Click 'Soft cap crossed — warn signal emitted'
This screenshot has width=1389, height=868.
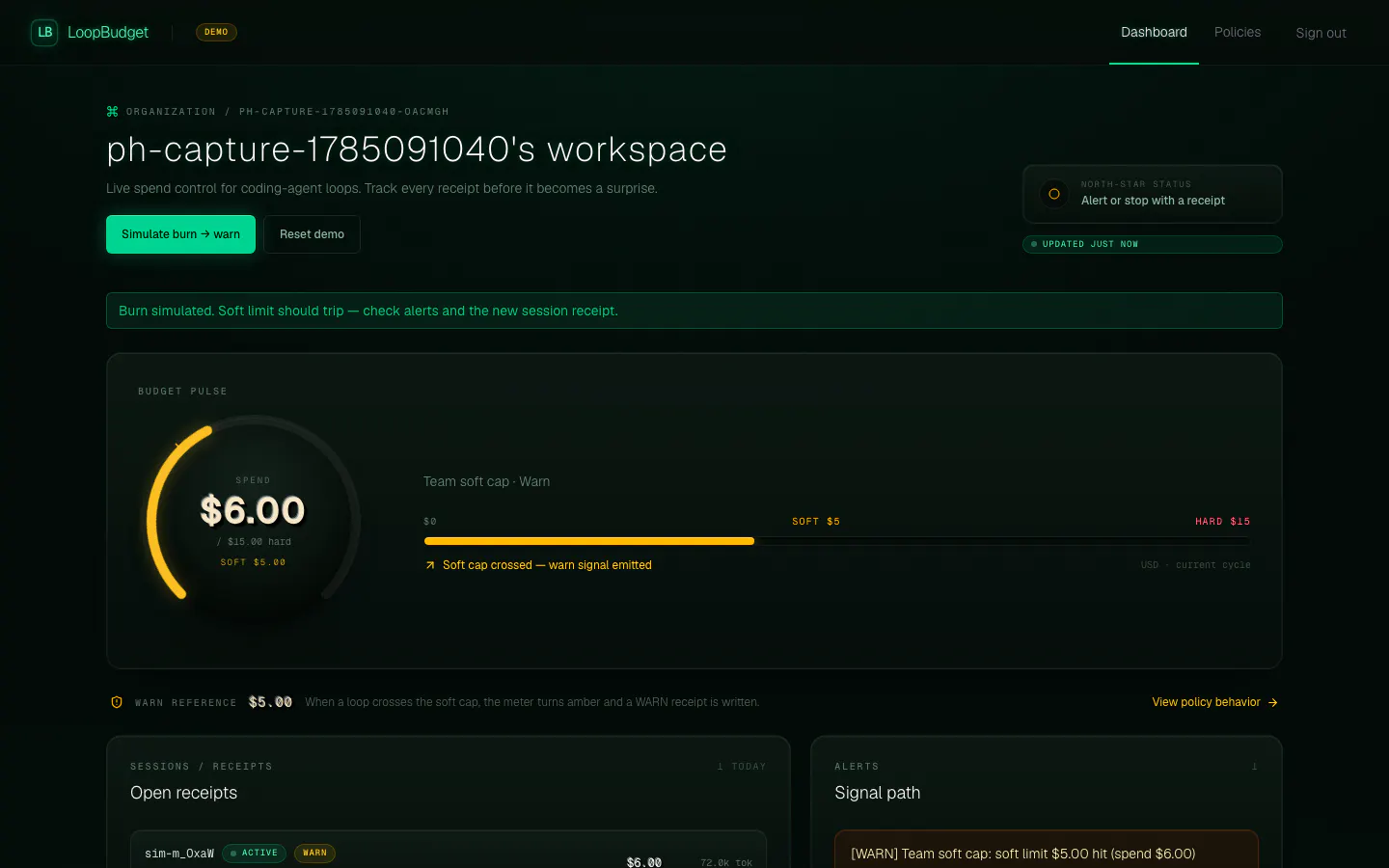pos(547,565)
